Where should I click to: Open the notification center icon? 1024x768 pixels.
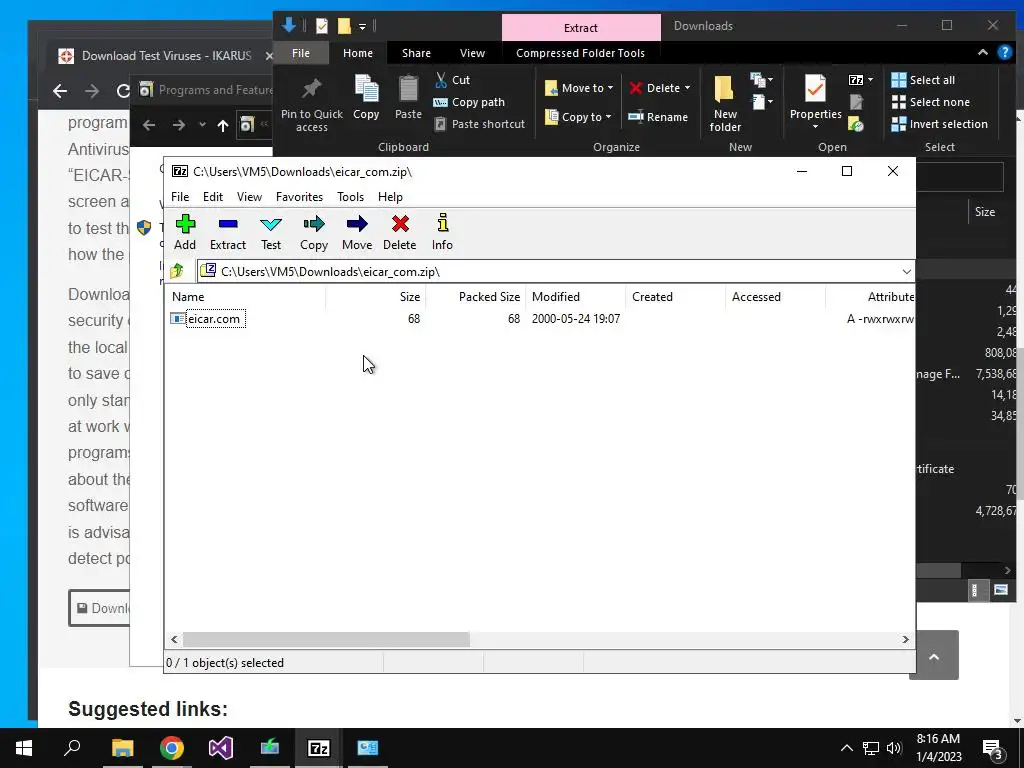993,748
